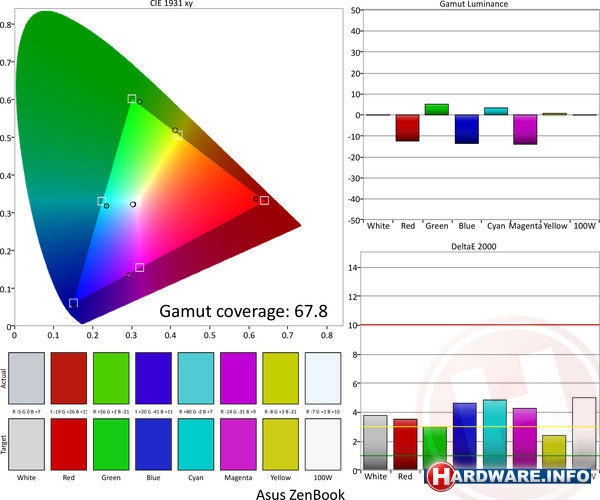The image size is (600, 500).
Task: Click the 'Gamut coverage: 67.8' text
Action: pos(243,311)
